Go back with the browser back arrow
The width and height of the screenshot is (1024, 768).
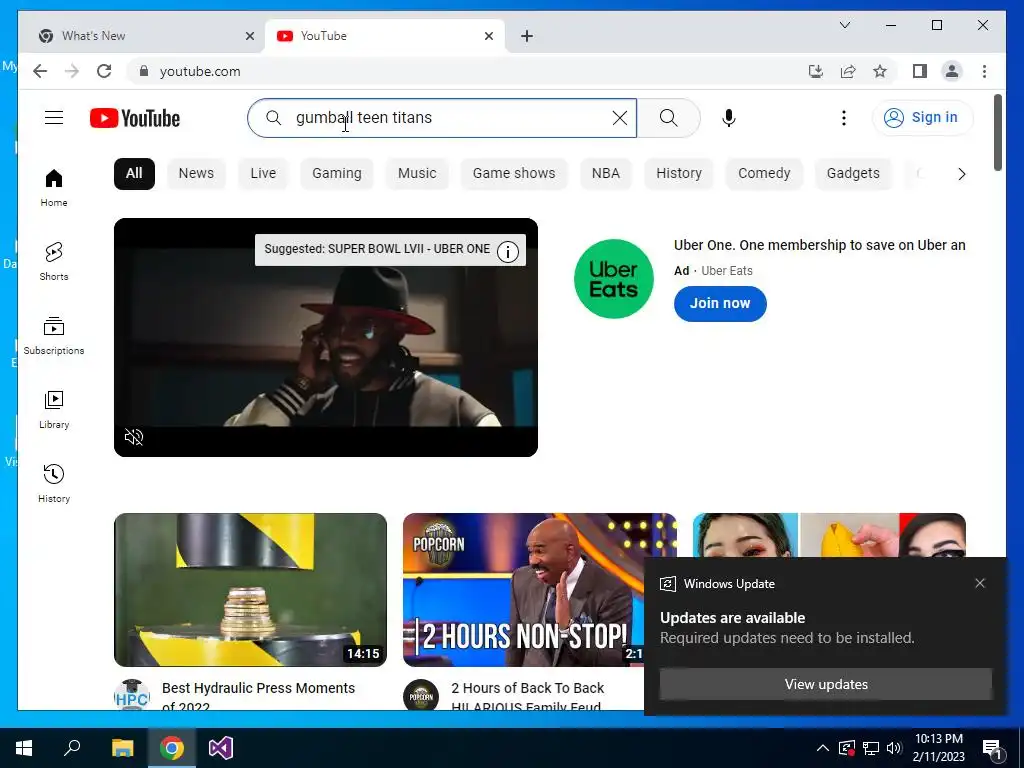40,71
